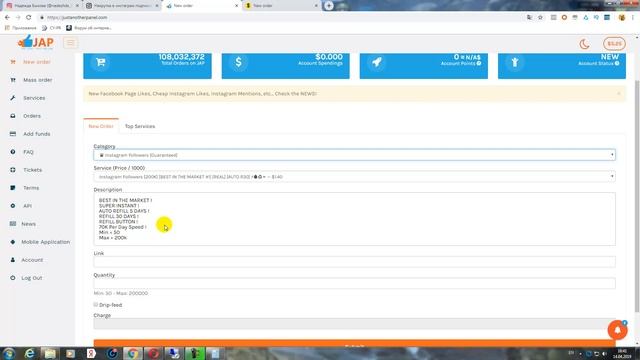Dismiss the news announcement banner
Image resolution: width=640 pixels, height=360 pixels.
click(618, 93)
